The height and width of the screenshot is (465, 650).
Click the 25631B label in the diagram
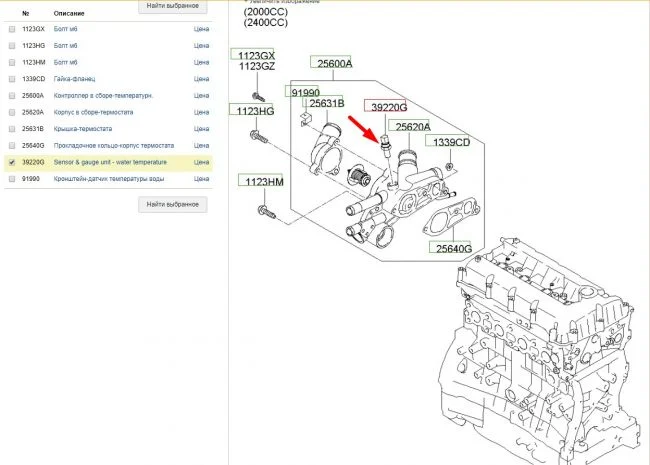click(x=326, y=103)
